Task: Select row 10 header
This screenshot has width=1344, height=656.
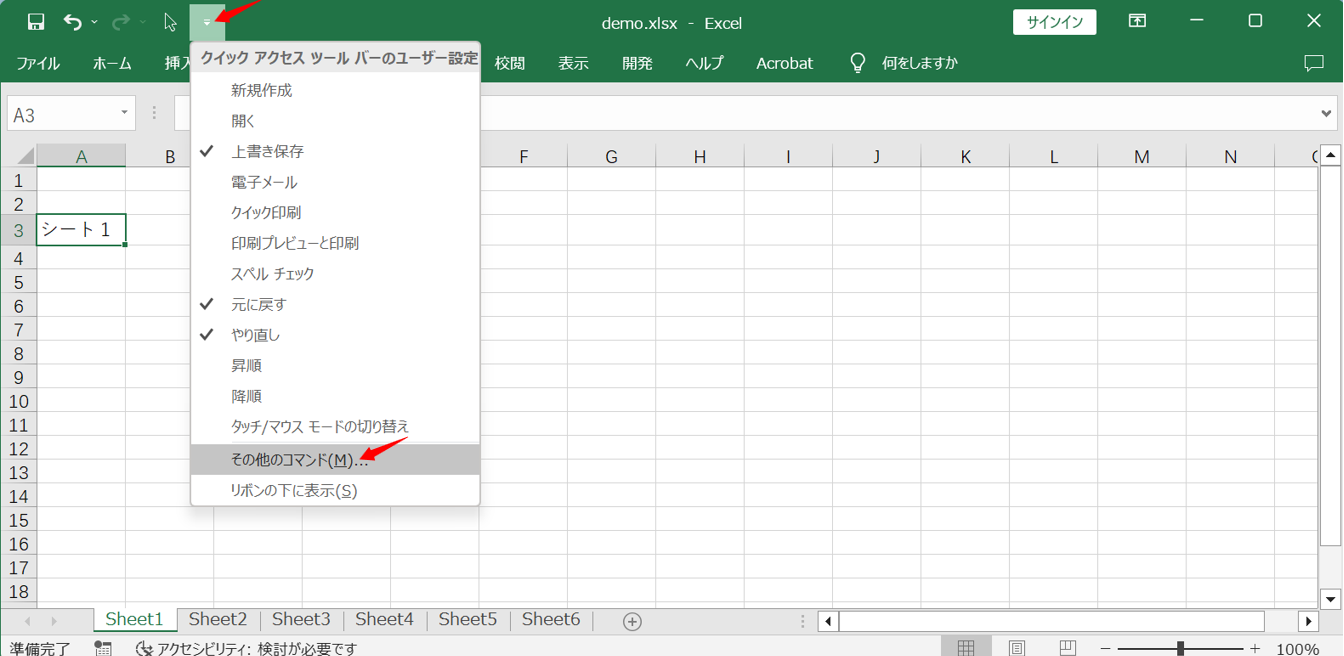Action: 18,401
